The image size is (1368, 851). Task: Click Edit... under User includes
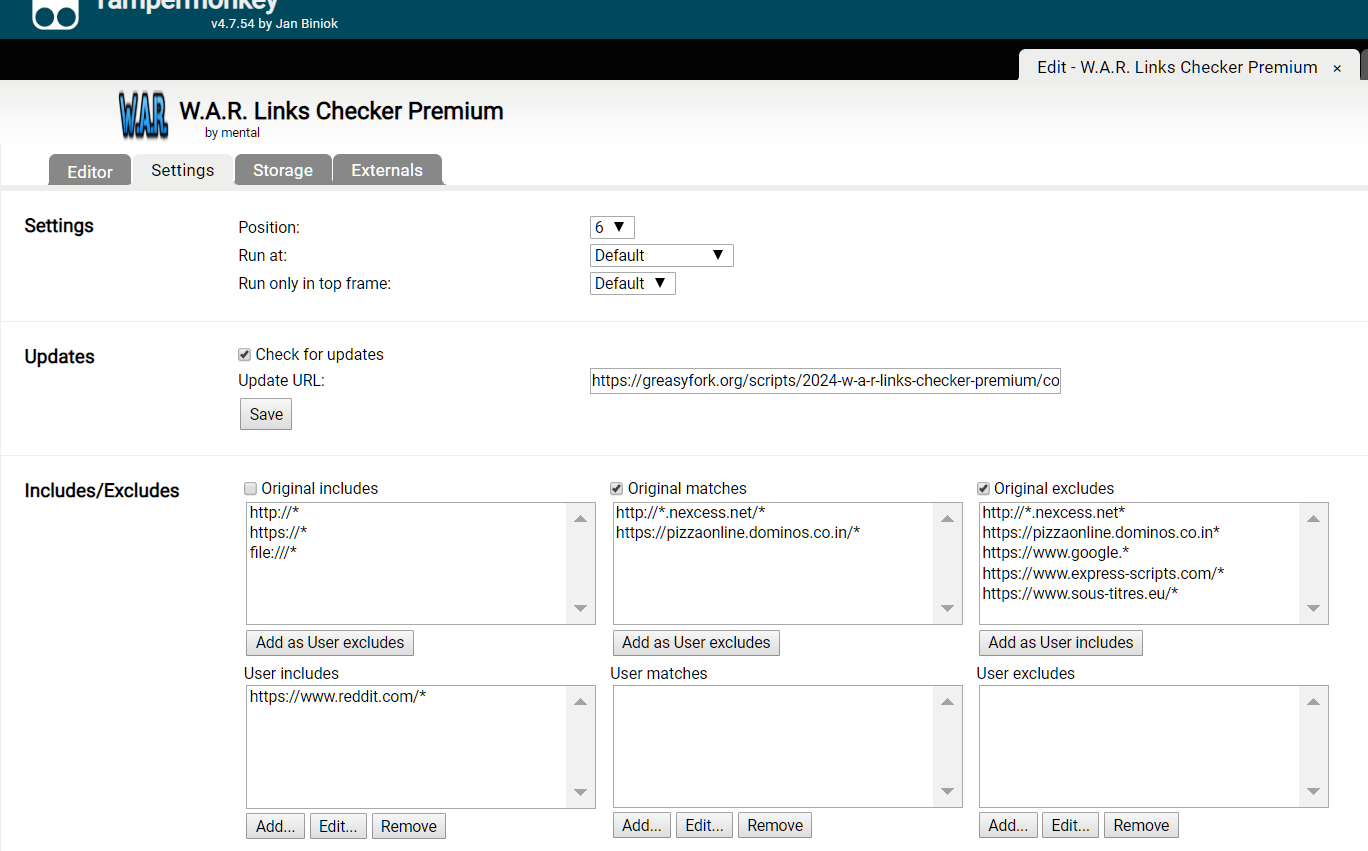click(x=338, y=826)
